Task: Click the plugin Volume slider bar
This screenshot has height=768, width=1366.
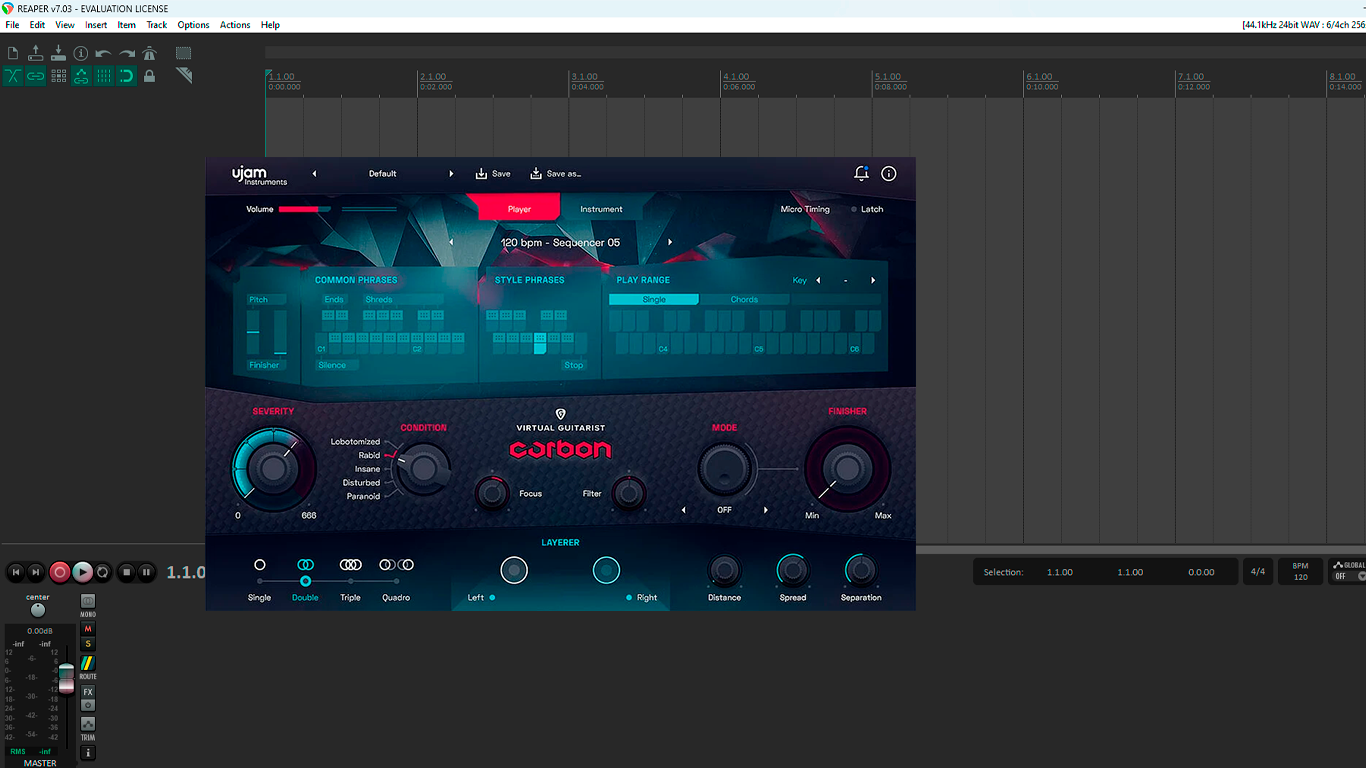Action: 305,209
